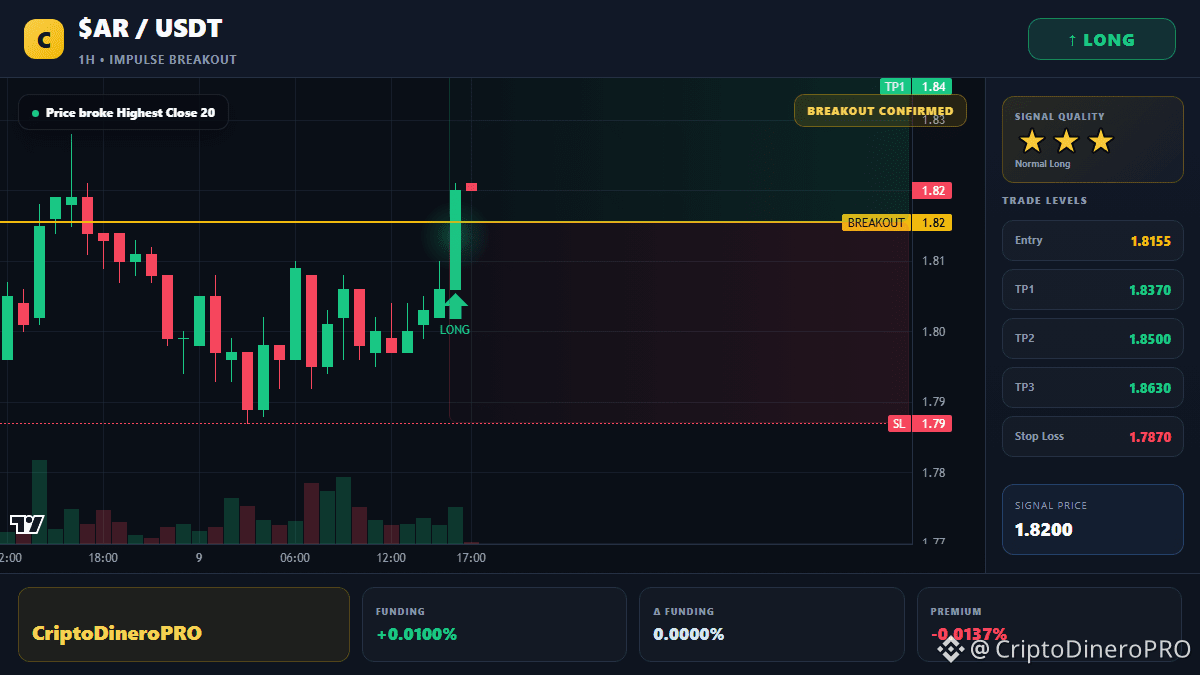Screen dimensions: 1200x675
Task: Click the 06:00 time axis label
Action: pos(295,558)
